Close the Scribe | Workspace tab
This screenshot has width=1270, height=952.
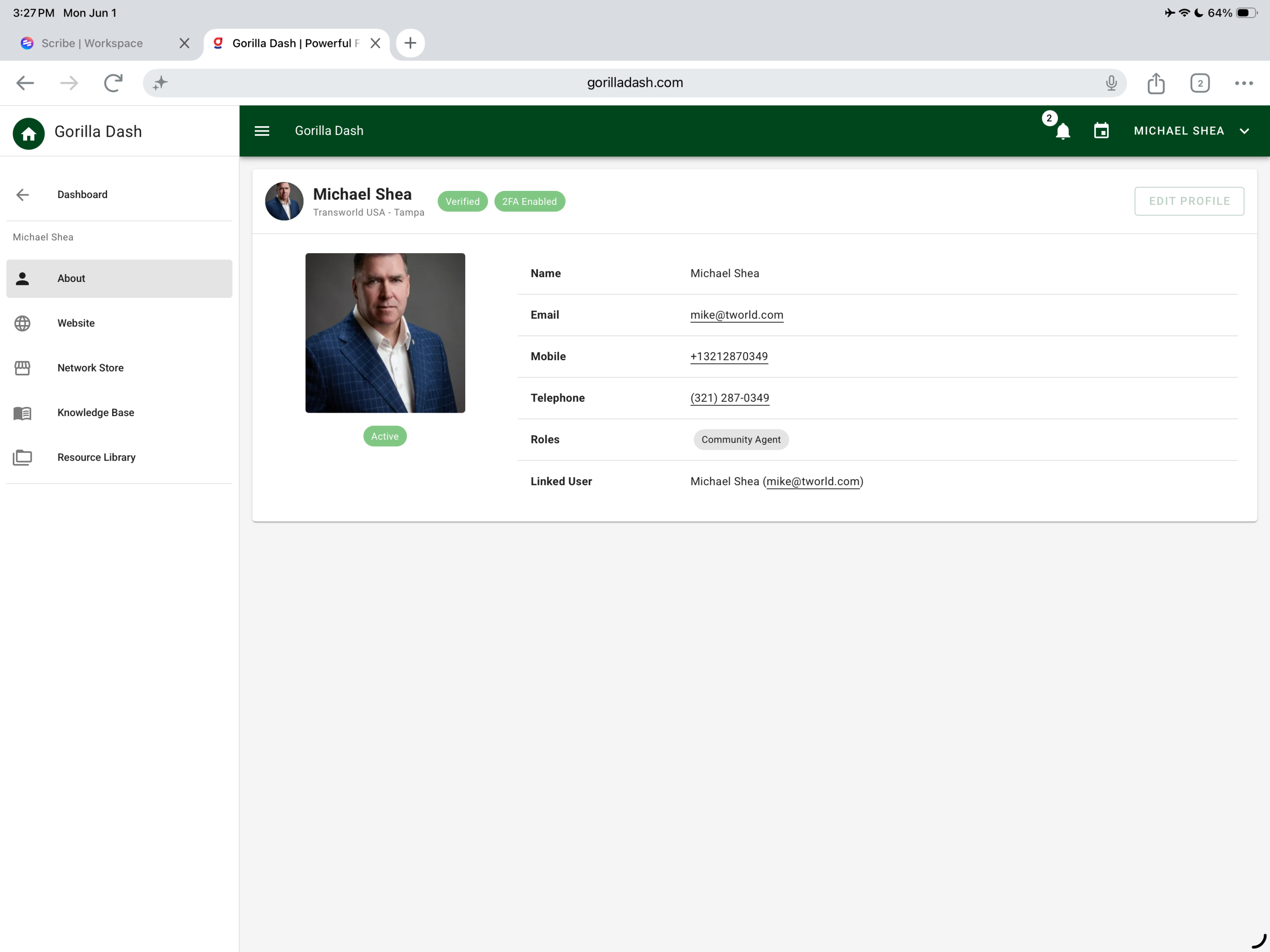point(184,43)
